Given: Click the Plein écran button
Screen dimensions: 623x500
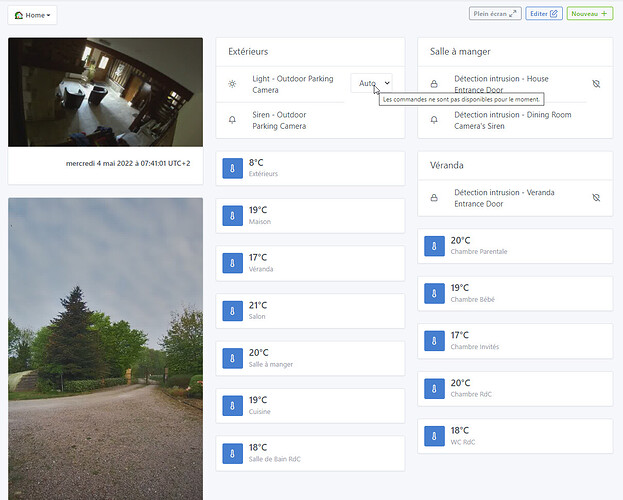Looking at the screenshot, I should pyautogui.click(x=495, y=14).
